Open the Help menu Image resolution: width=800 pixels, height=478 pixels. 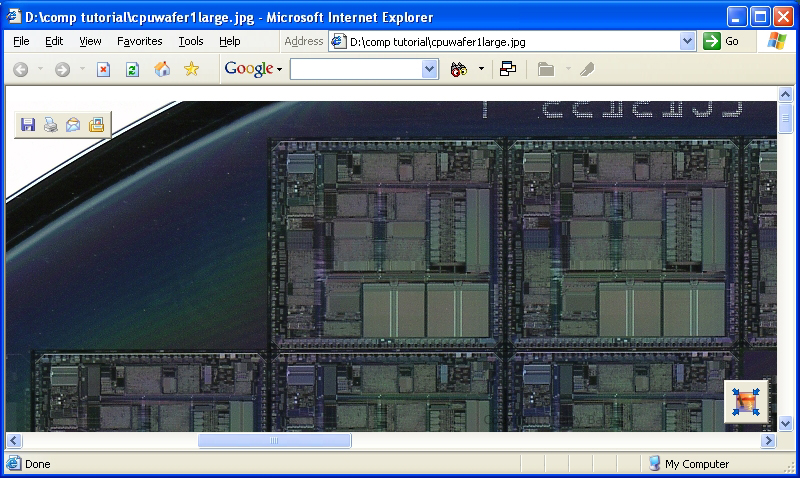(230, 41)
